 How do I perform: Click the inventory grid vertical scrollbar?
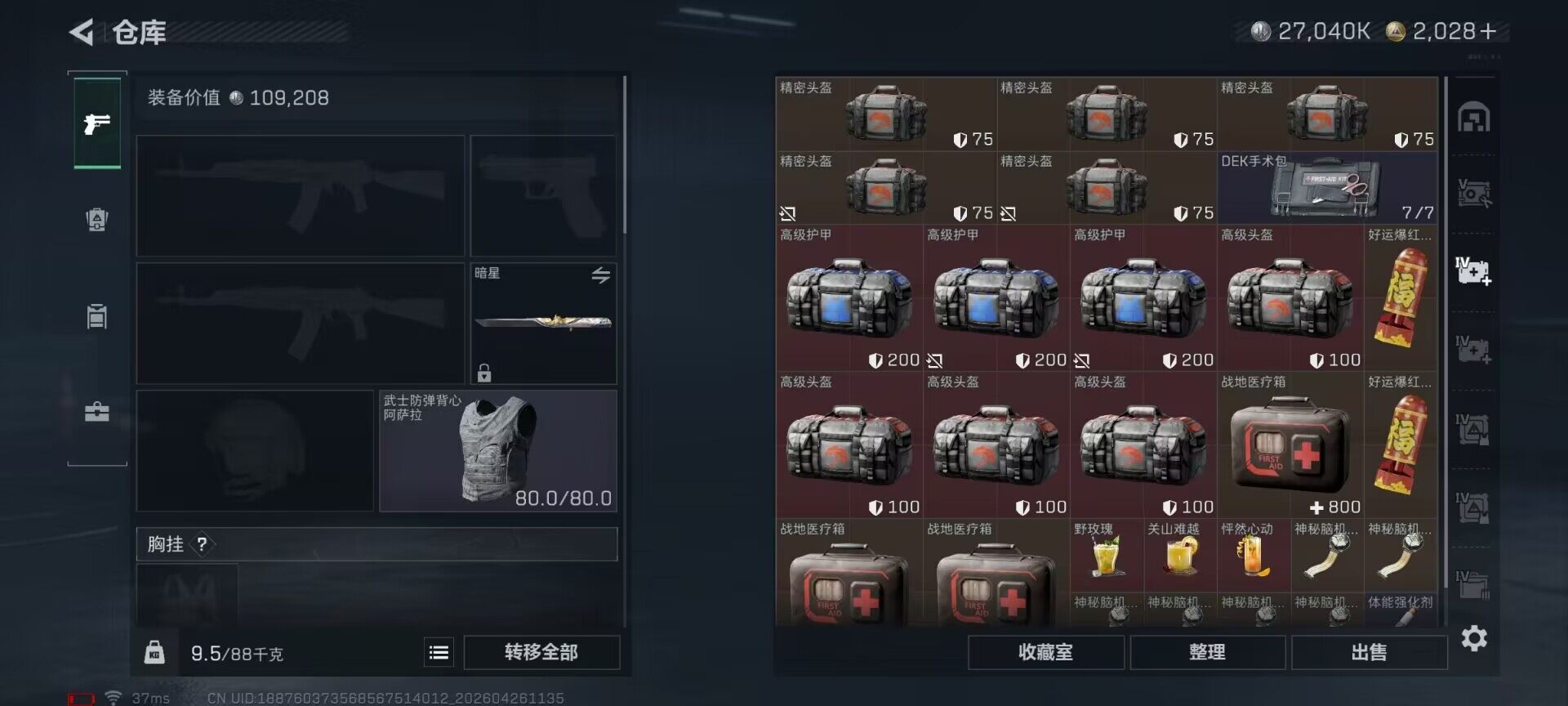point(1445,351)
